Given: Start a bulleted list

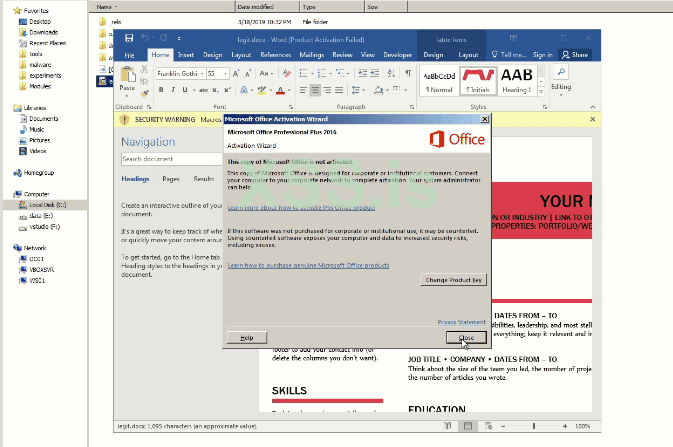Looking at the screenshot, I should click(x=303, y=74).
